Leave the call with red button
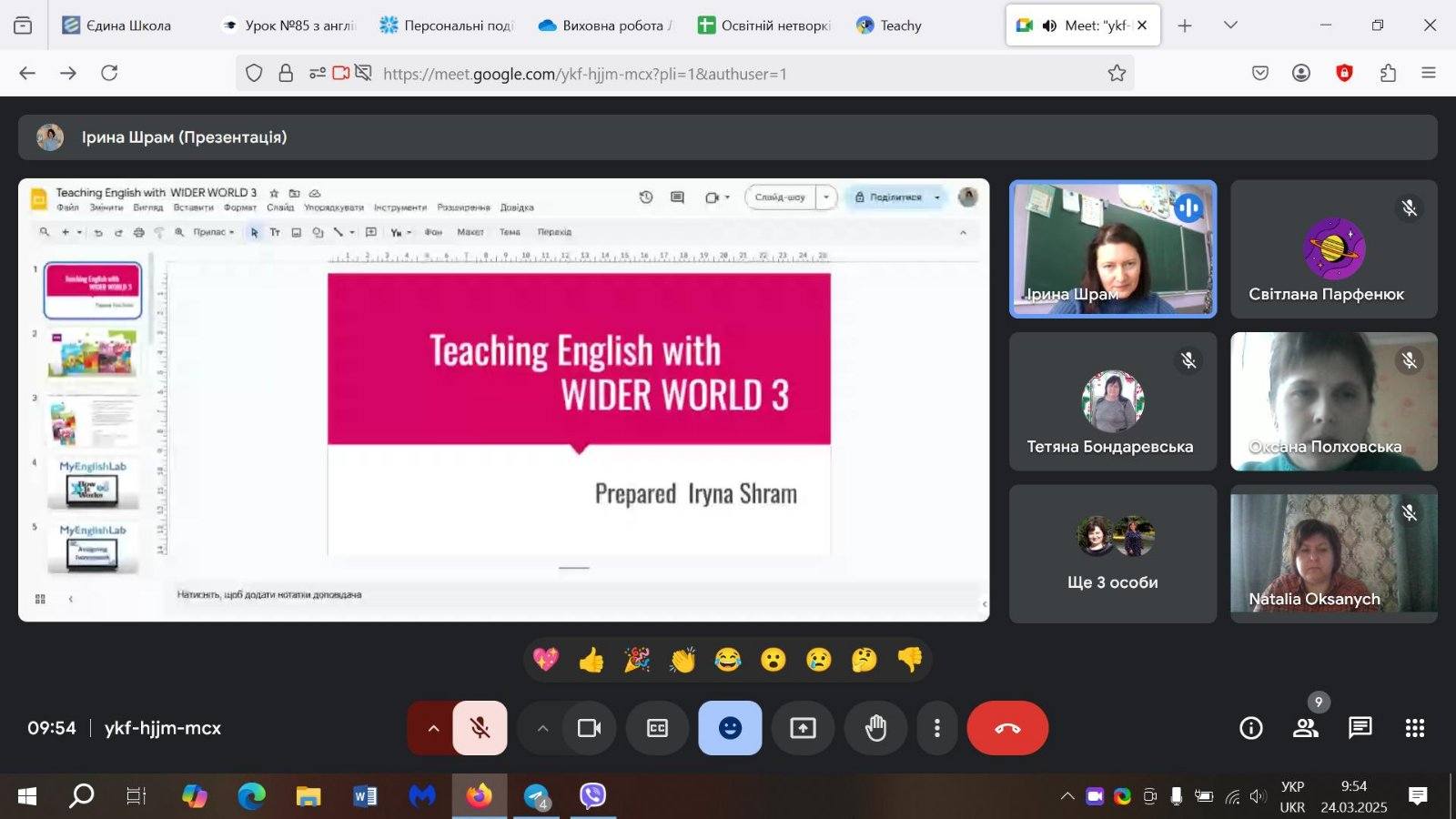This screenshot has width=1456, height=819. click(1007, 728)
